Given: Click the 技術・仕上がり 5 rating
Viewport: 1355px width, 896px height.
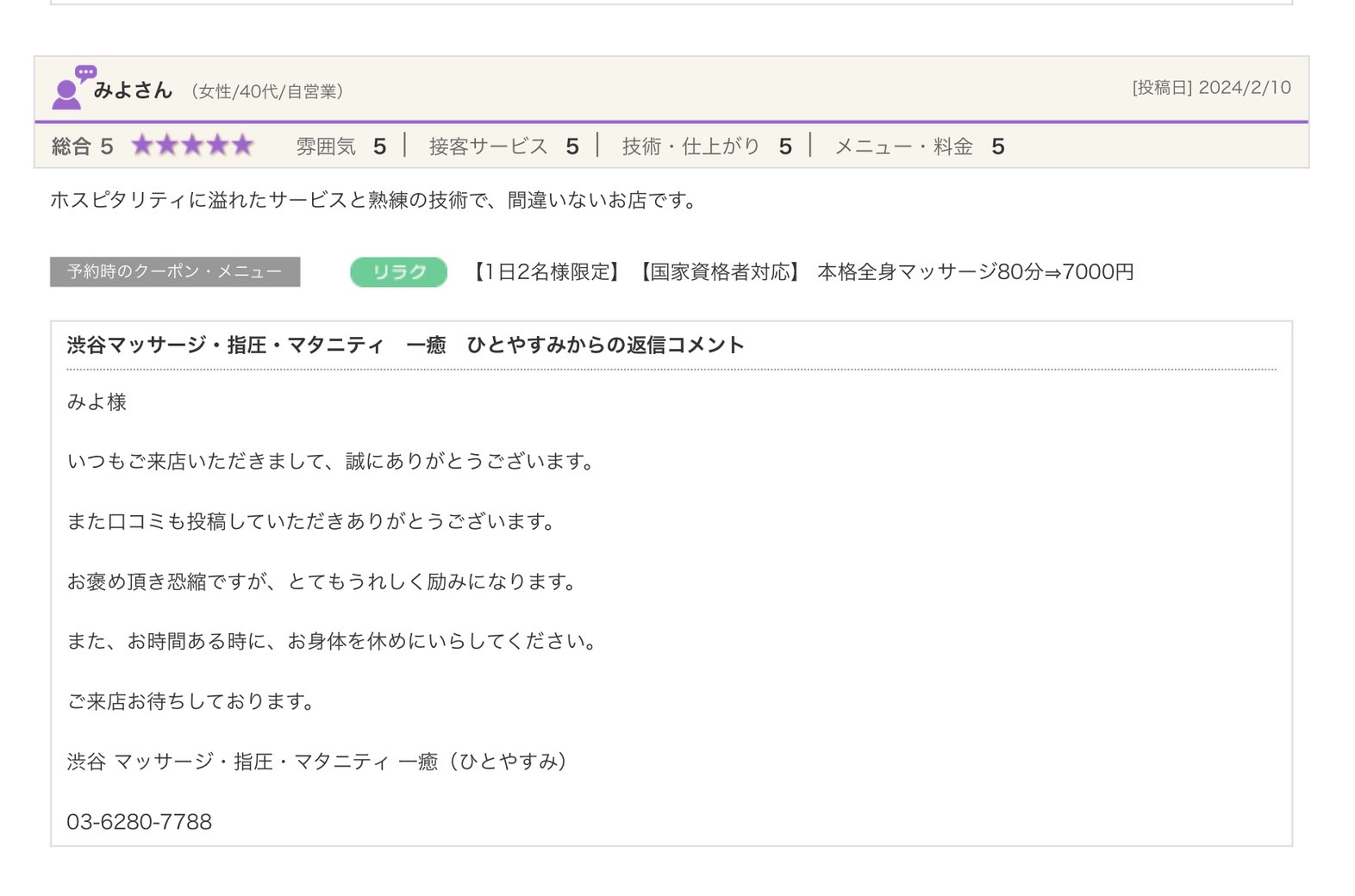Looking at the screenshot, I should [x=707, y=146].
